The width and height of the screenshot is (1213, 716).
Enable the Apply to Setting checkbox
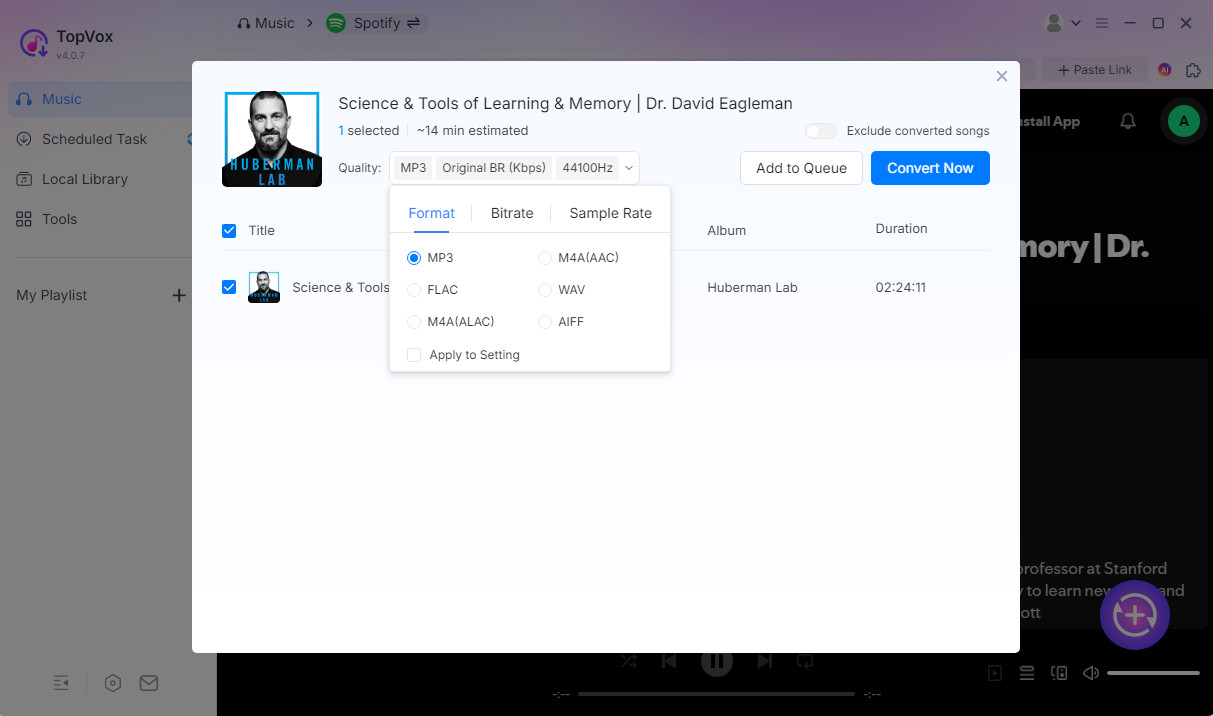(414, 354)
